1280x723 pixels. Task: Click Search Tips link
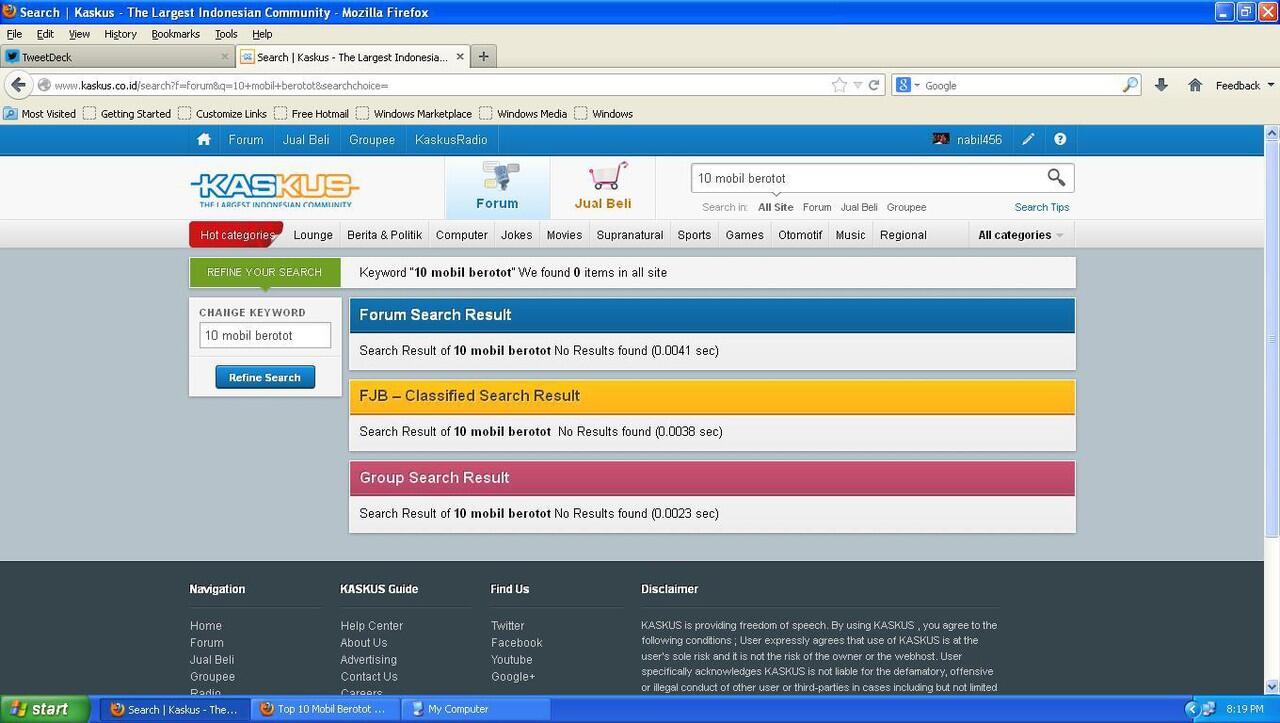click(1042, 207)
